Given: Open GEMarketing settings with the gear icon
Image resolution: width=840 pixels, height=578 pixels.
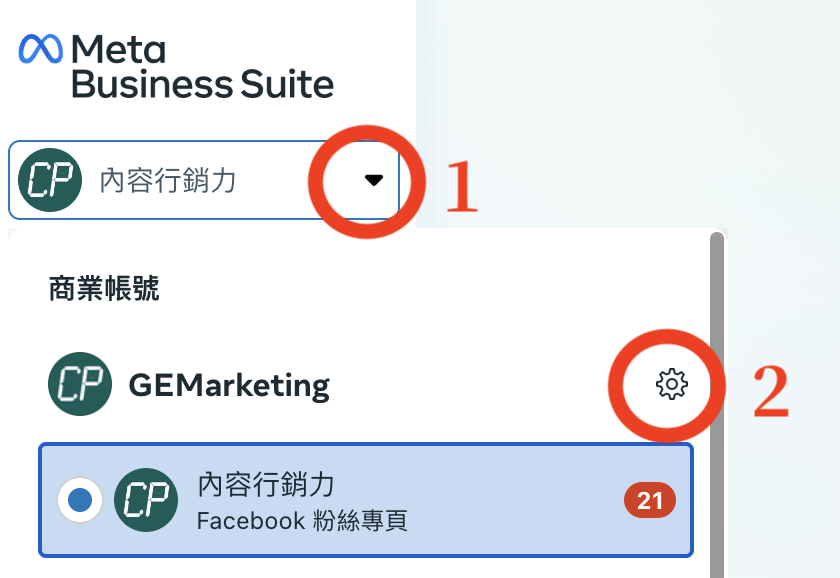Looking at the screenshot, I should tap(672, 384).
